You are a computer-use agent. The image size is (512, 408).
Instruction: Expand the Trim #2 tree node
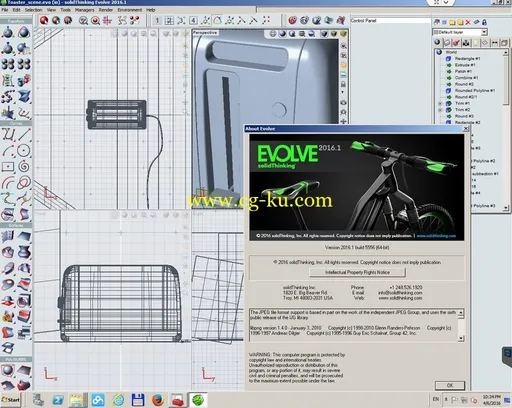point(440,110)
